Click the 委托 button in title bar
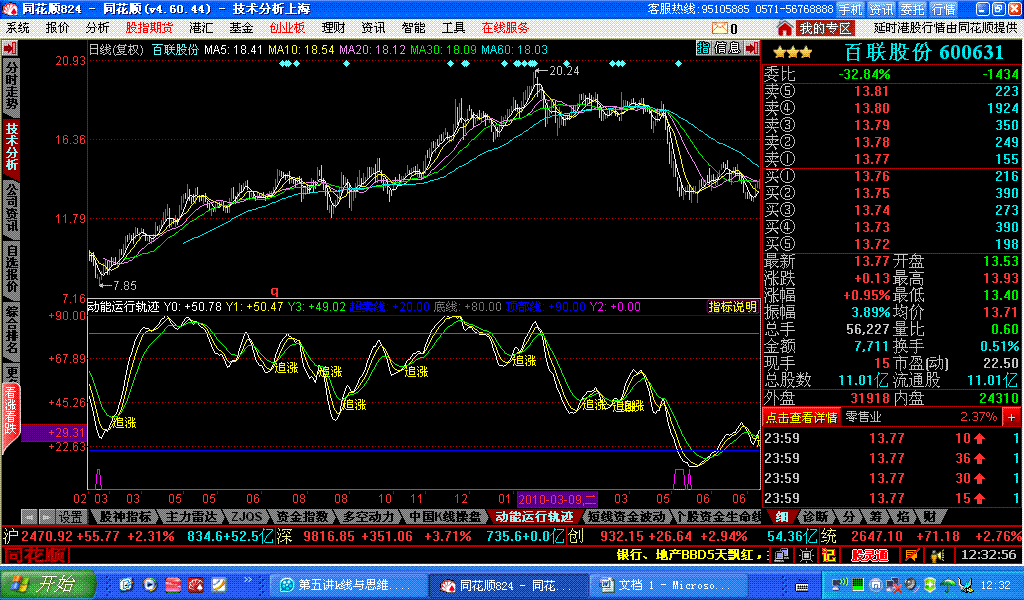 click(912, 9)
